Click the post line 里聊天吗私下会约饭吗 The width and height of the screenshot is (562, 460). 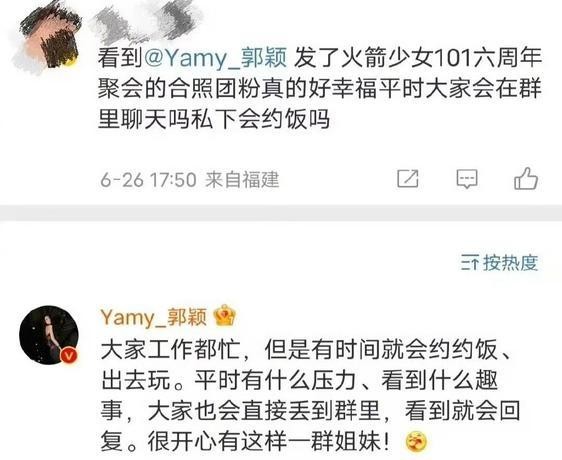(x=214, y=119)
